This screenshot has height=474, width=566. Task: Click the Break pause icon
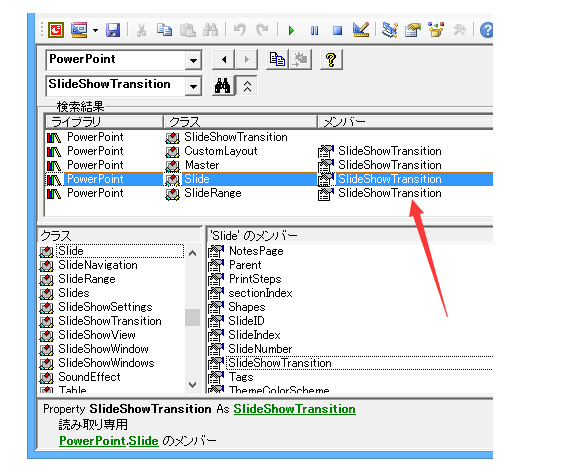coord(314,30)
